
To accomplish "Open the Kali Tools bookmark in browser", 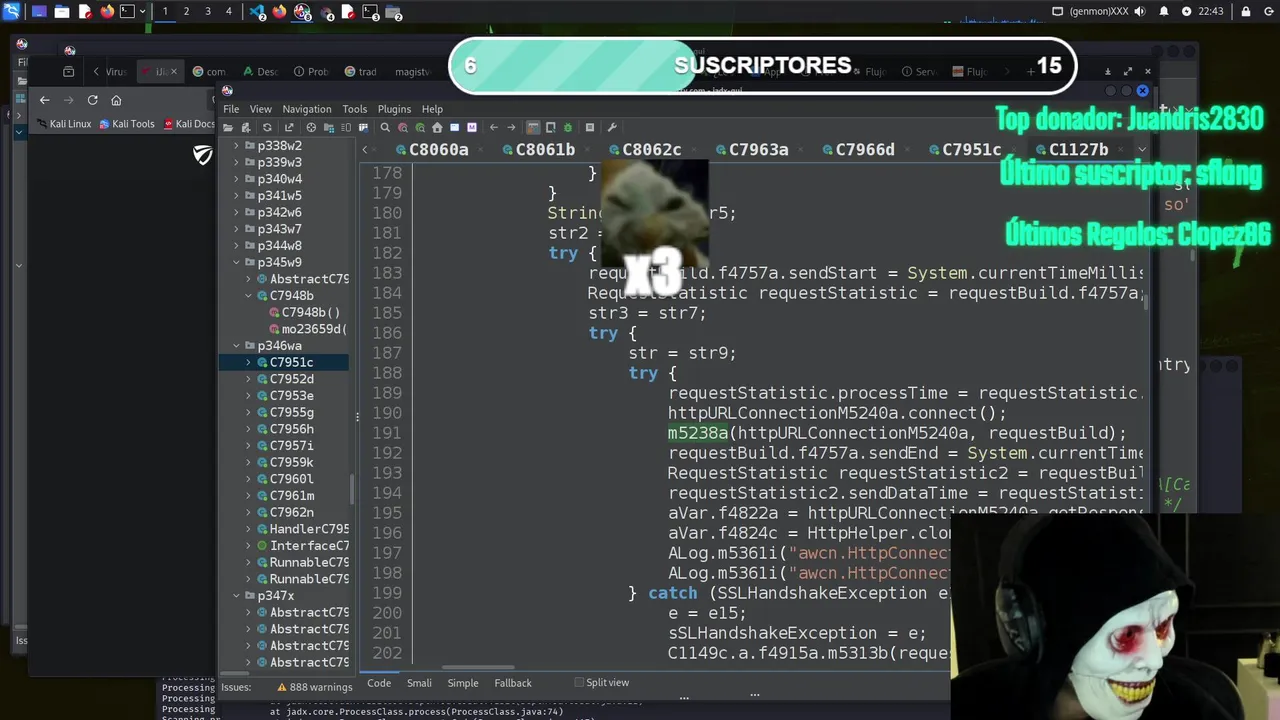I will click(126, 124).
